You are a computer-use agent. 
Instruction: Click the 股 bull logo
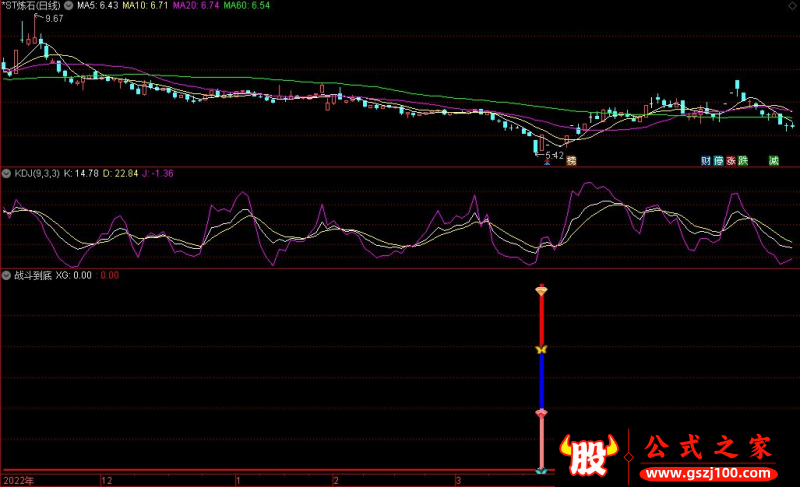pyautogui.click(x=592, y=455)
